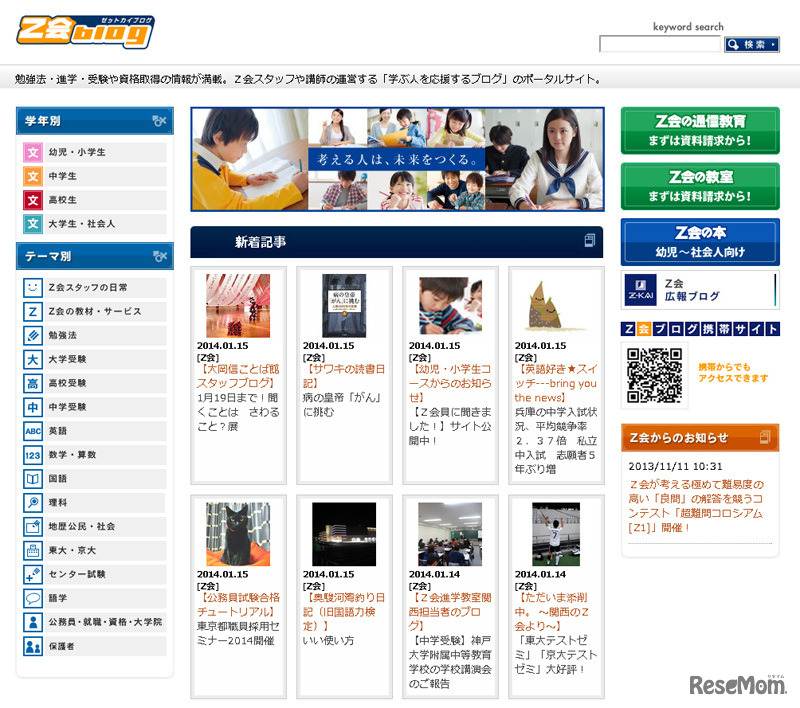Open 公務員試験合格チュートリアル article link
Screen dimensions: 800x708
tap(238, 604)
